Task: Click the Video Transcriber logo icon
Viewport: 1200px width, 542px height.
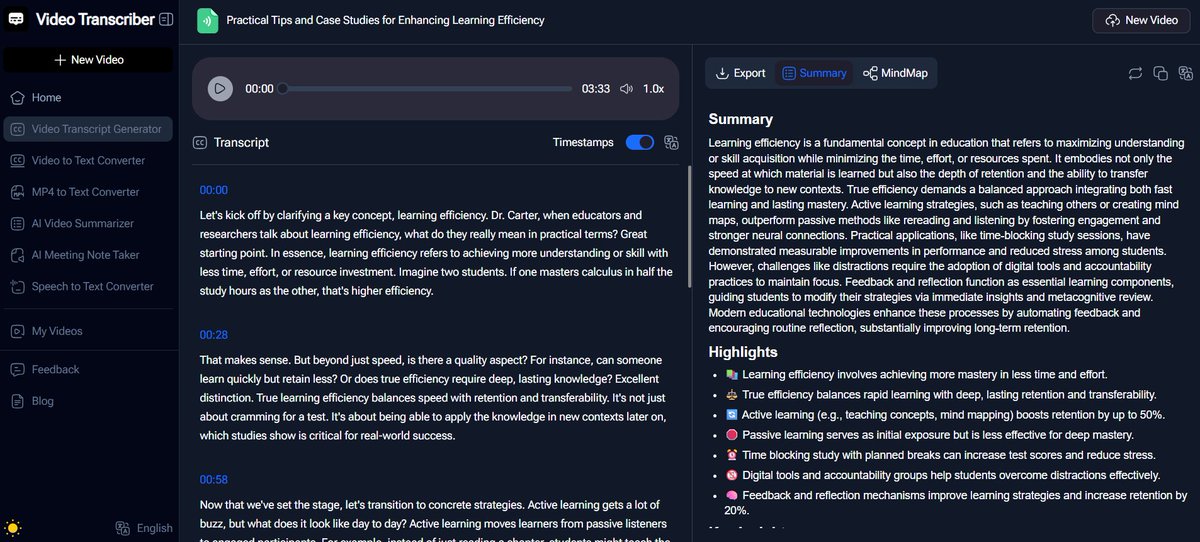Action: [x=17, y=19]
